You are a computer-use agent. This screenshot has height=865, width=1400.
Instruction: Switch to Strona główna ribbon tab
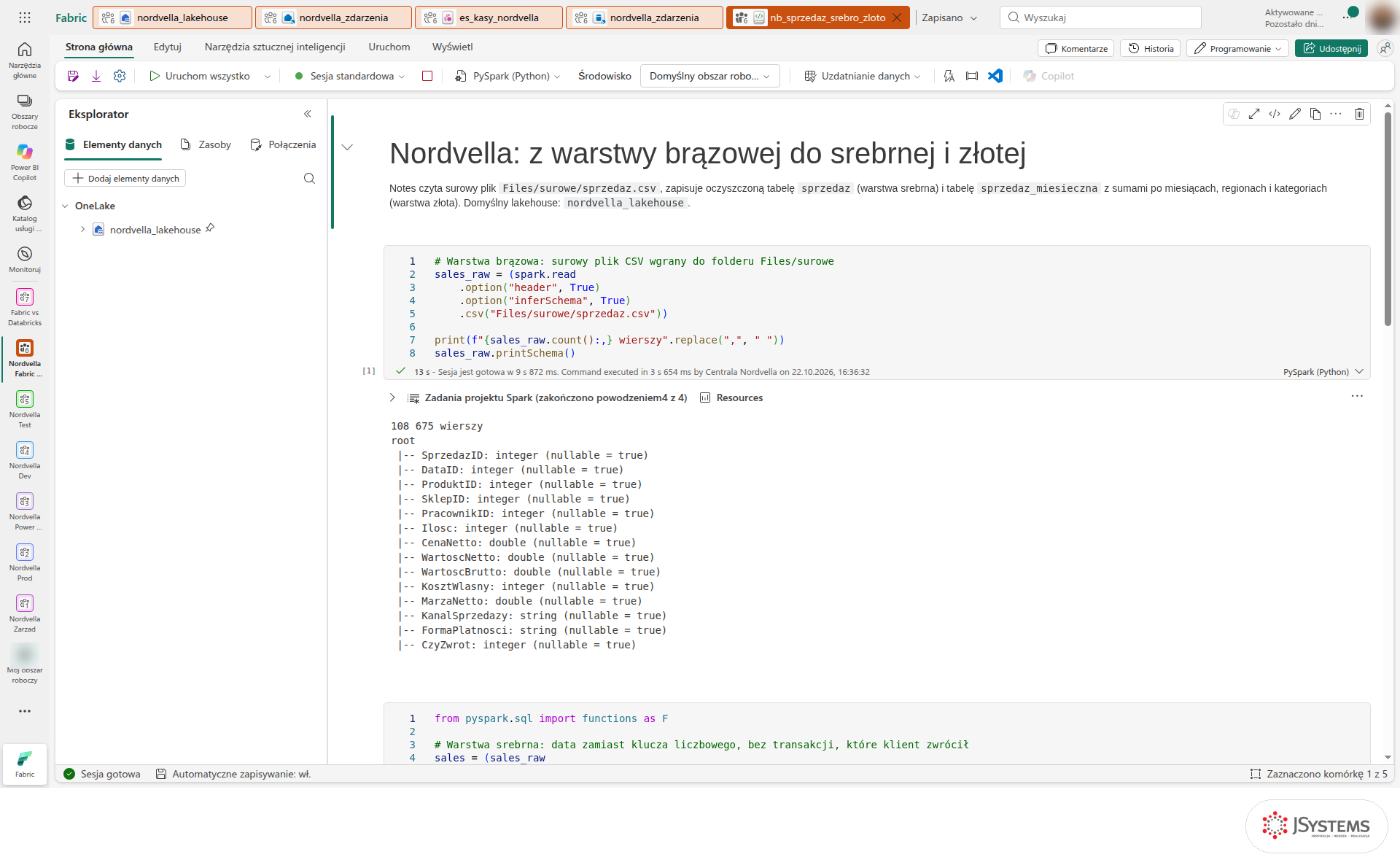(x=99, y=47)
